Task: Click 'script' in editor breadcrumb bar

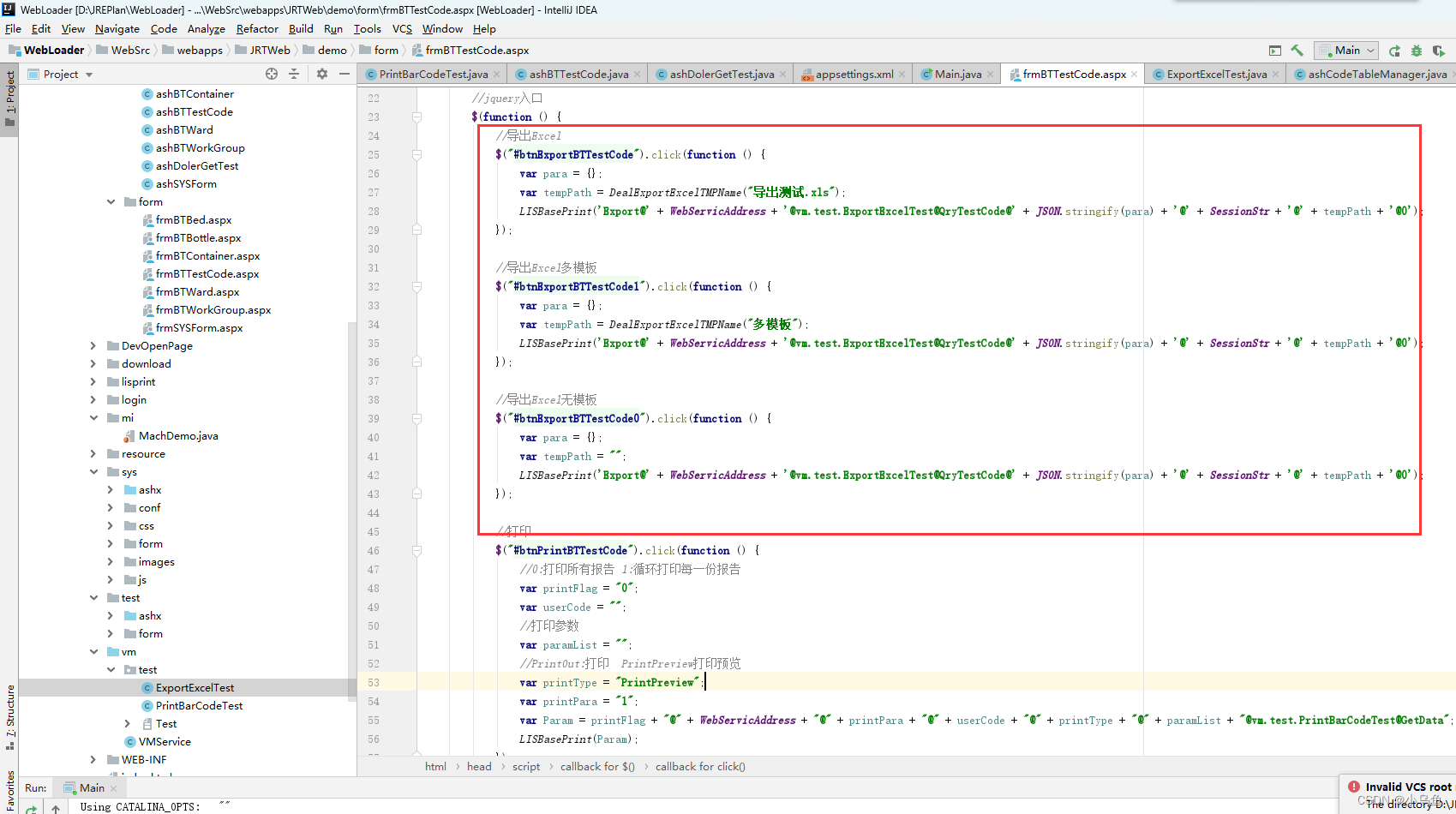Action: pyautogui.click(x=525, y=767)
